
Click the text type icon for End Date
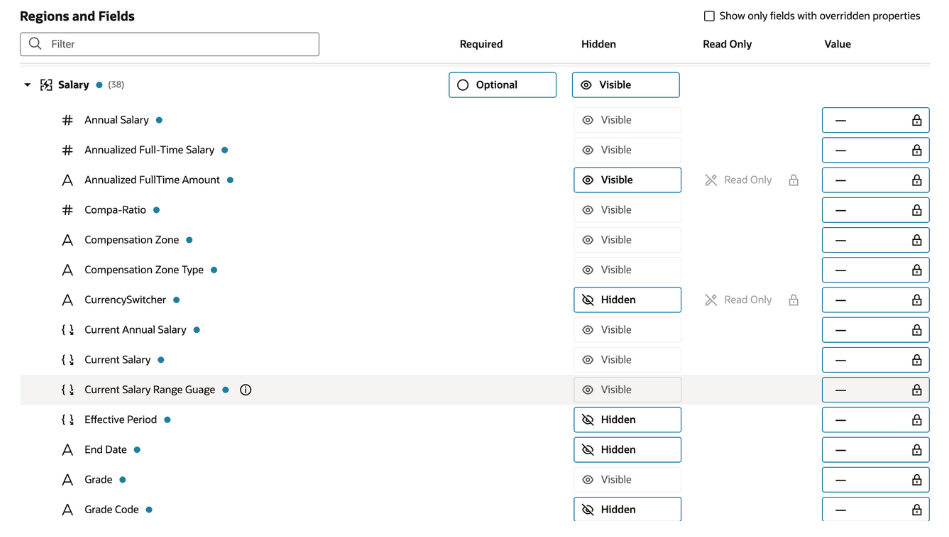[67, 450]
